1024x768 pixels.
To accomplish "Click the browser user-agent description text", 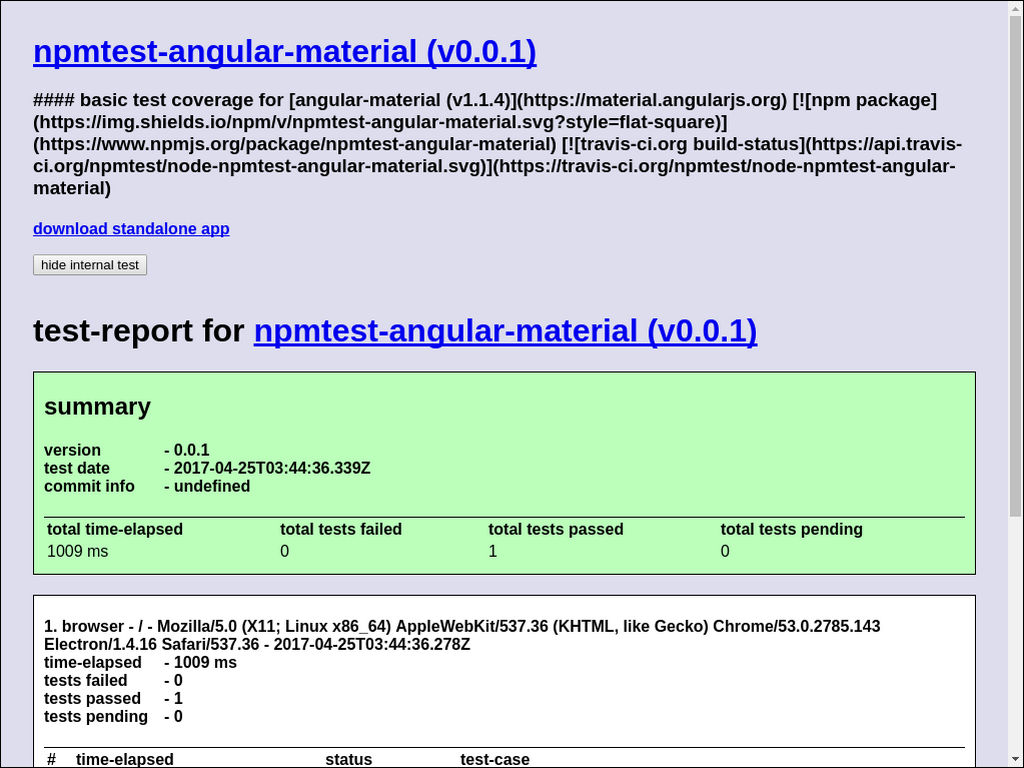I will pyautogui.click(x=461, y=635).
